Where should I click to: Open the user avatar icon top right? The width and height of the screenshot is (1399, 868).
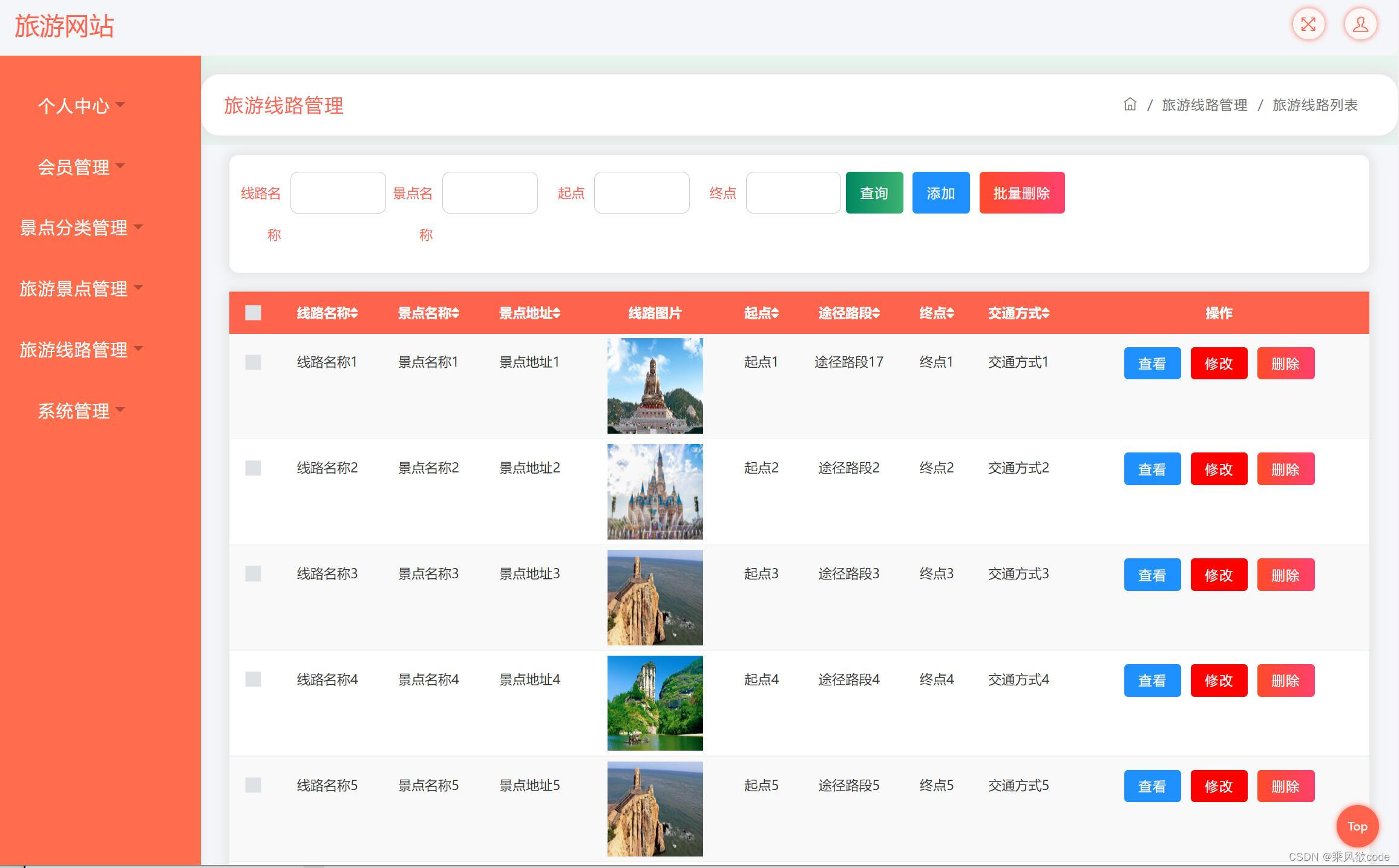pyautogui.click(x=1360, y=24)
